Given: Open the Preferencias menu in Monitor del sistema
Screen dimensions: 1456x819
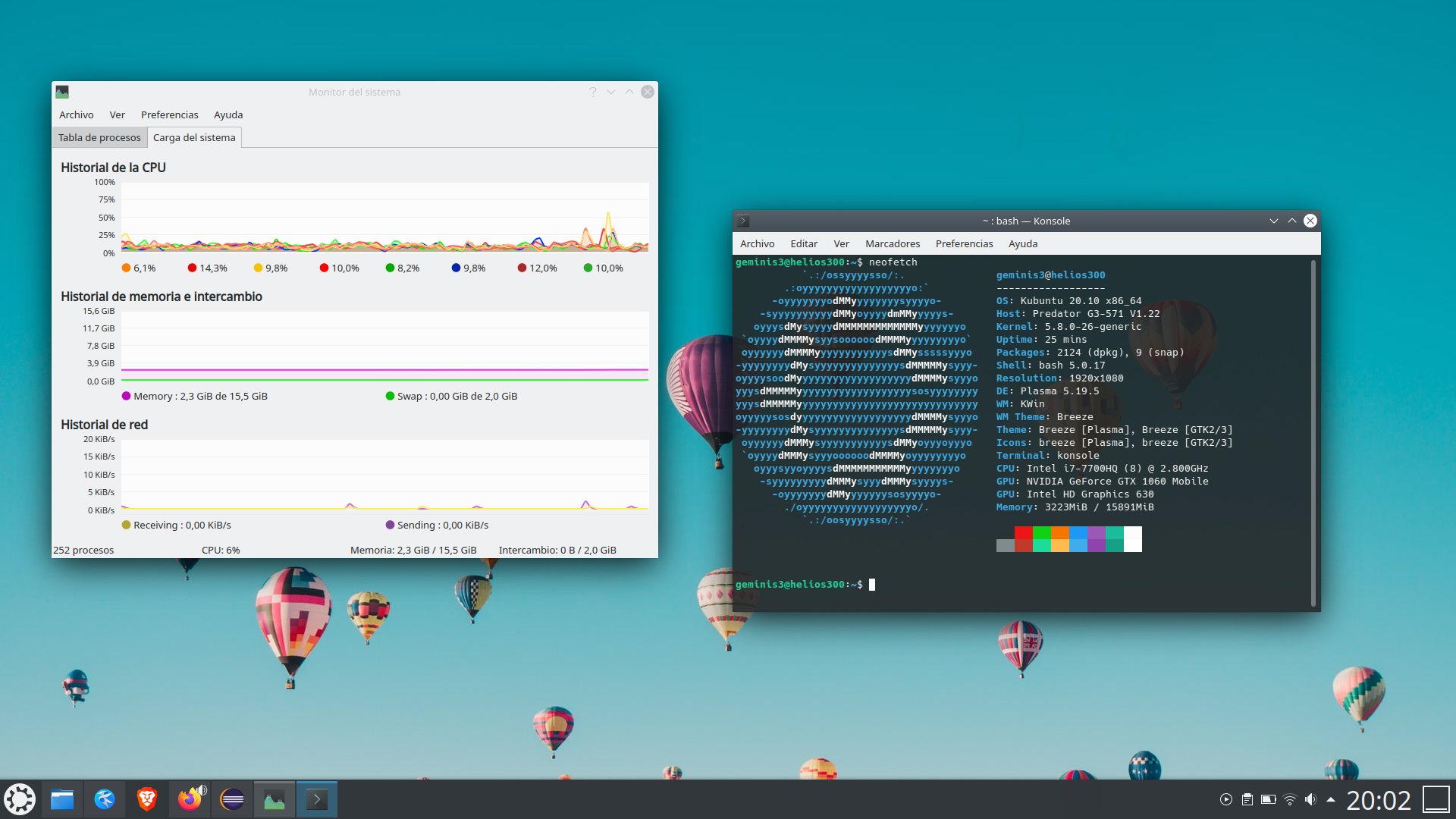Looking at the screenshot, I should pyautogui.click(x=169, y=115).
